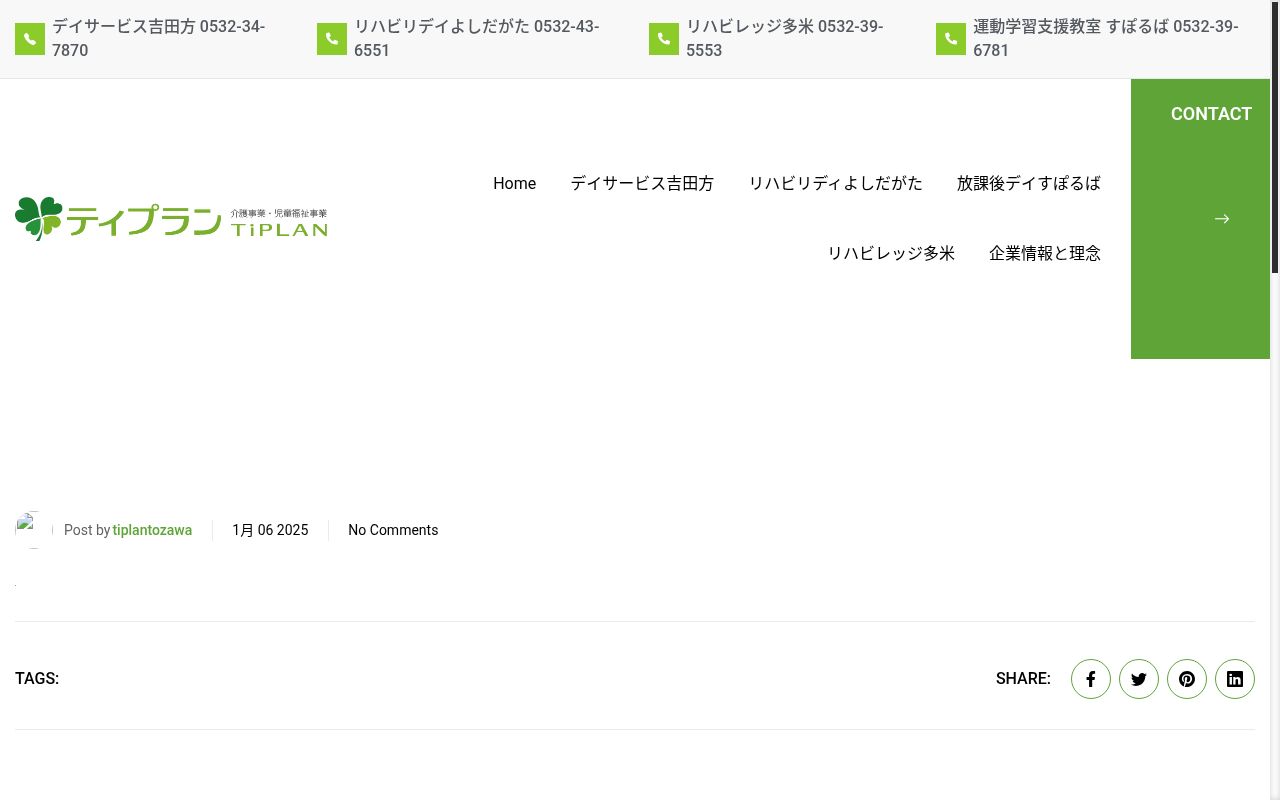Call 運動学習支援教室 すぽるば number 0532-39-6781

tap(1106, 38)
